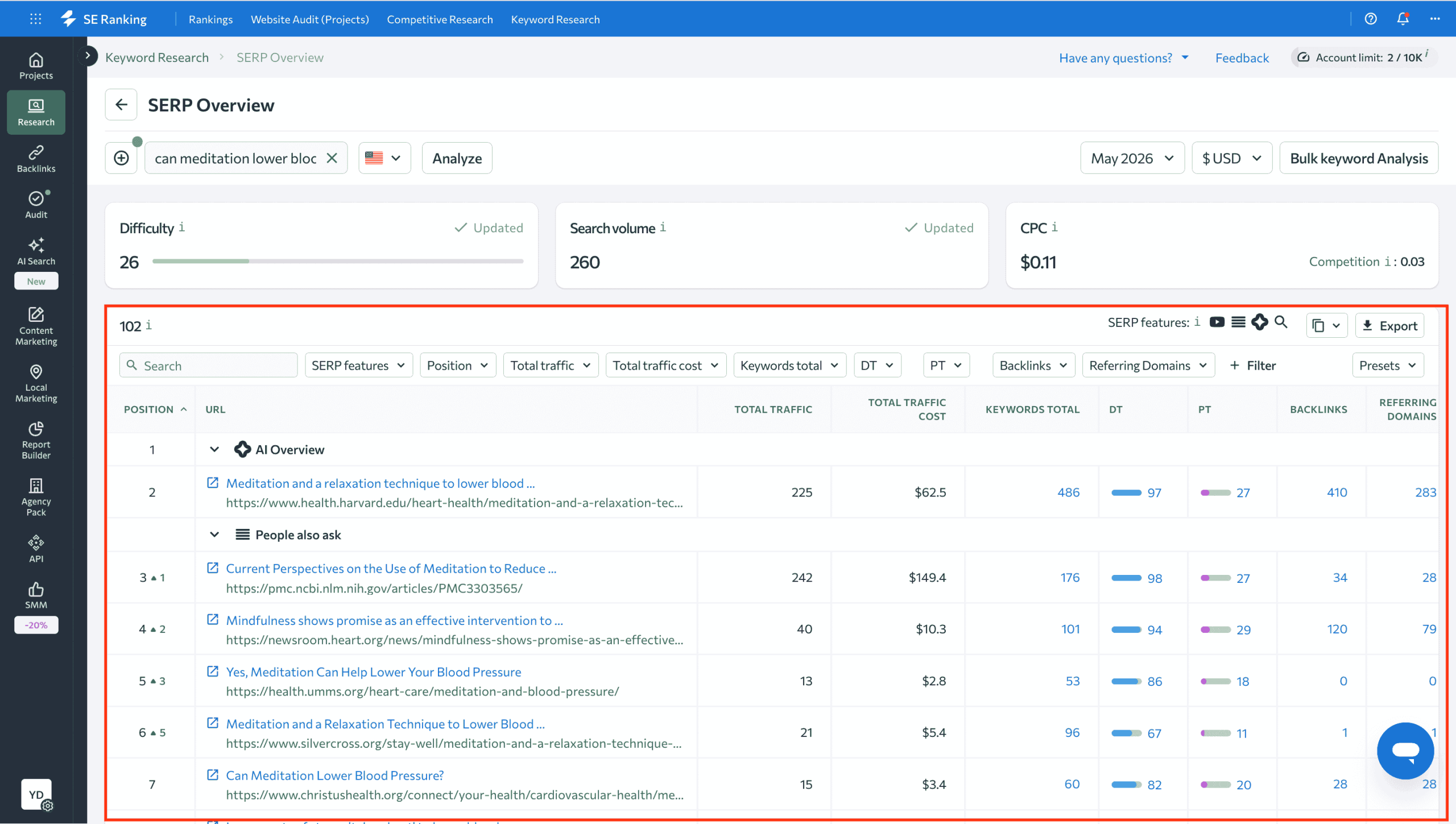Open Research in the sidebar
1456x824 pixels.
pyautogui.click(x=36, y=113)
